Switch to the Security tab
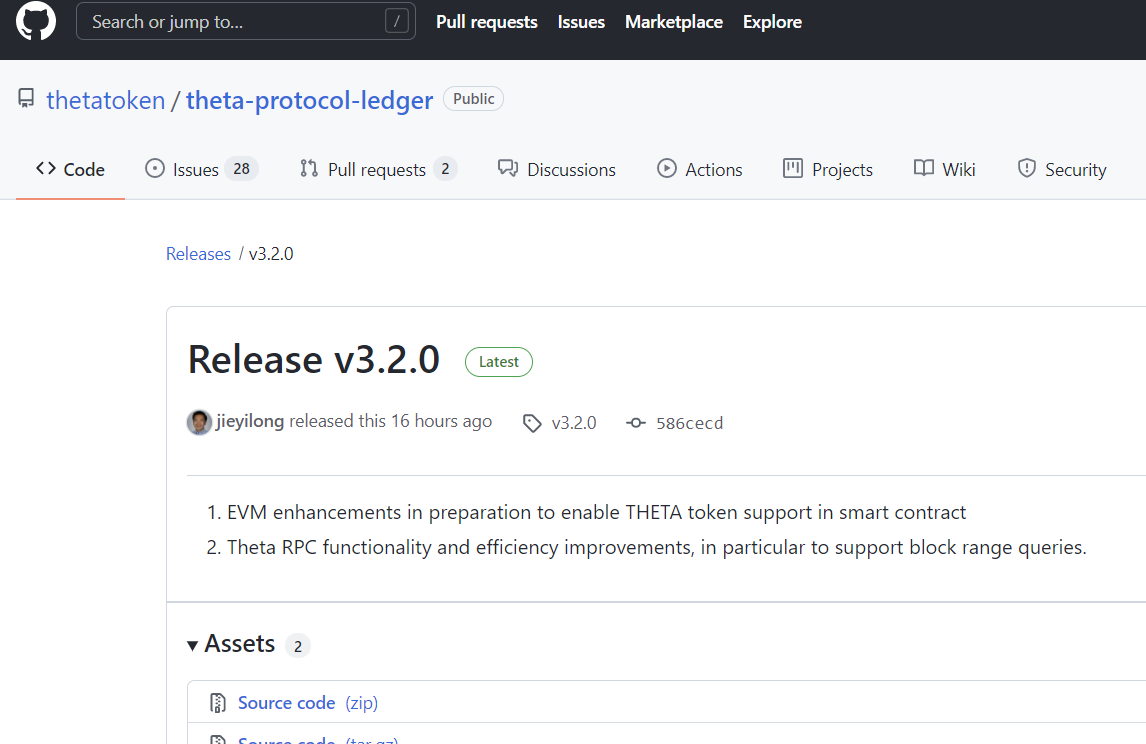This screenshot has width=1146, height=744. 1062,170
